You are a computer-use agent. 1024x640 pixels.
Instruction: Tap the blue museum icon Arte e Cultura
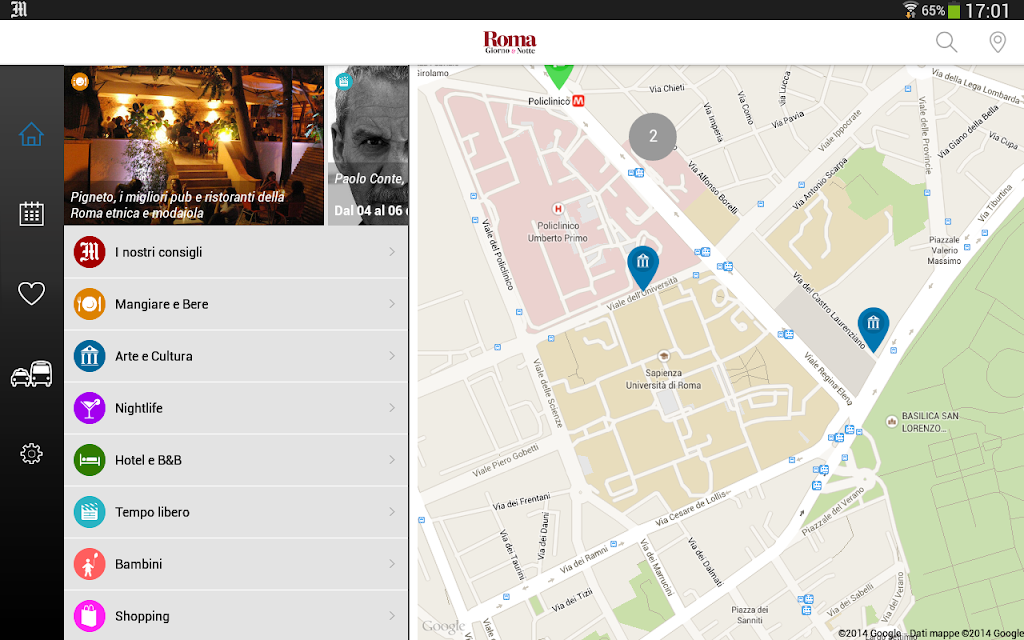89,356
